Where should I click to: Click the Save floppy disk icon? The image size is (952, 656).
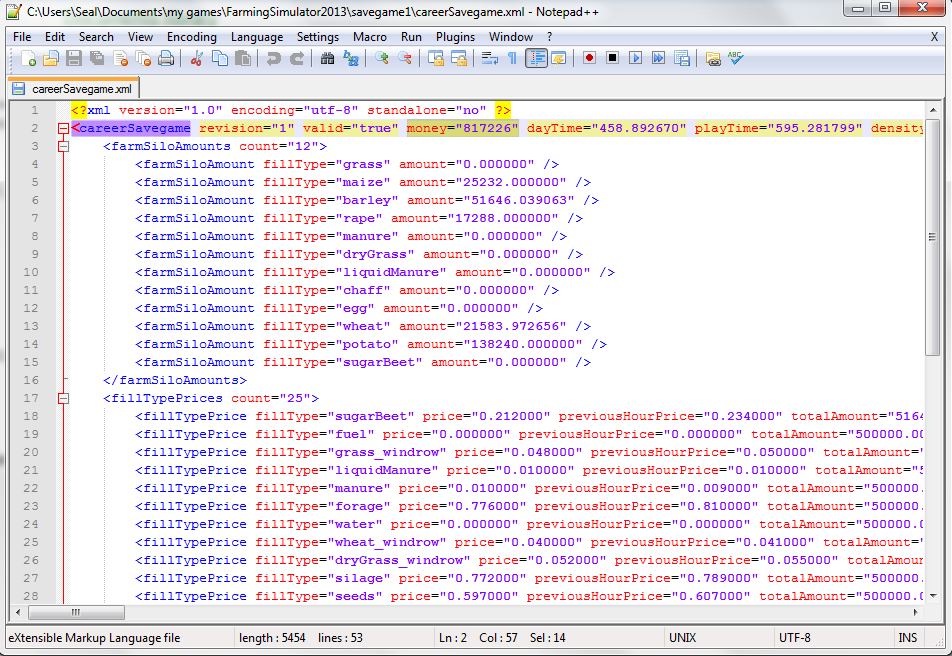(x=74, y=58)
